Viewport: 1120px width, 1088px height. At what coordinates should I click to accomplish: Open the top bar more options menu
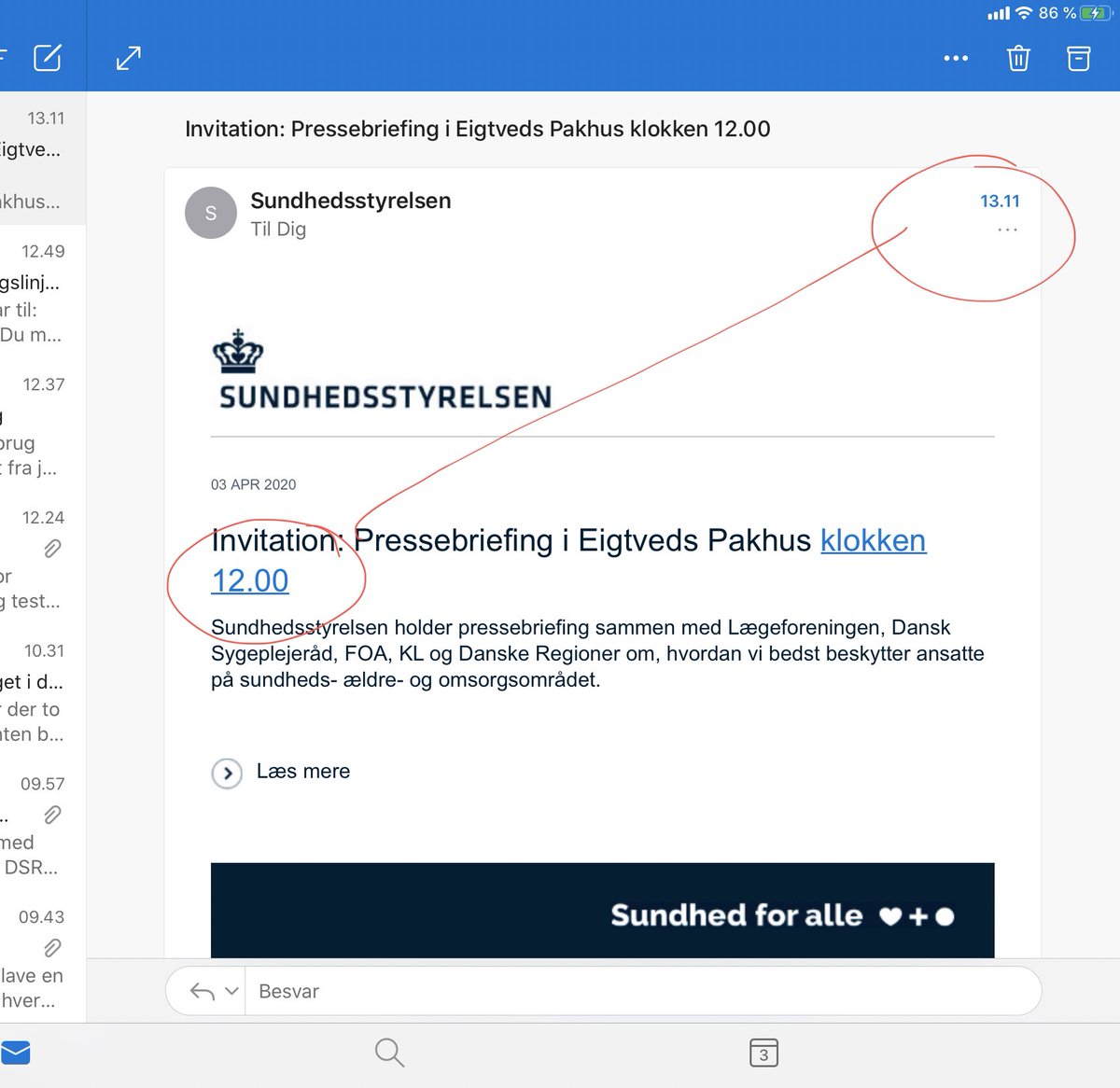956,58
